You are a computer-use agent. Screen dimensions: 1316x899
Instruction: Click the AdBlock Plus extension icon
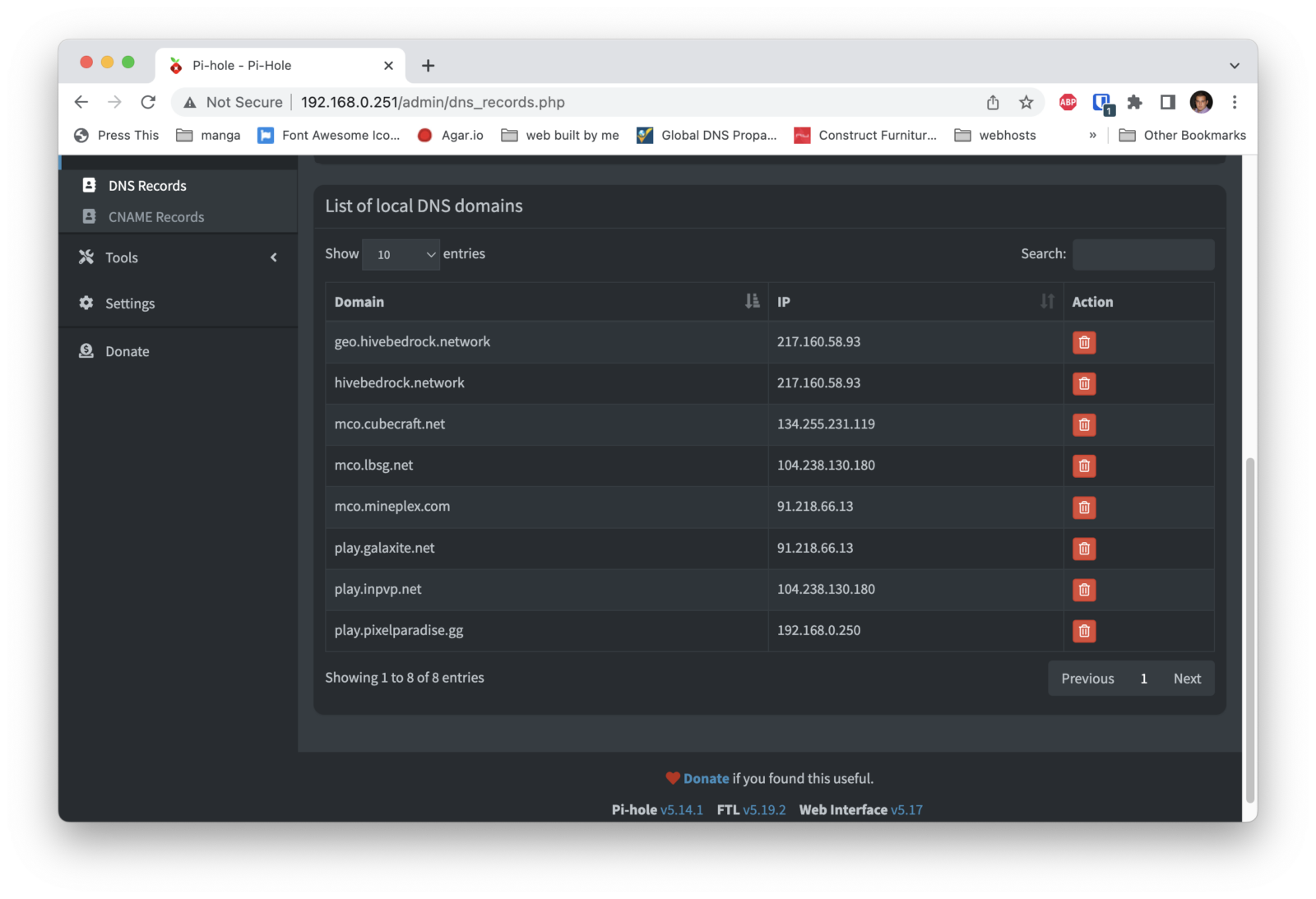coord(1068,102)
